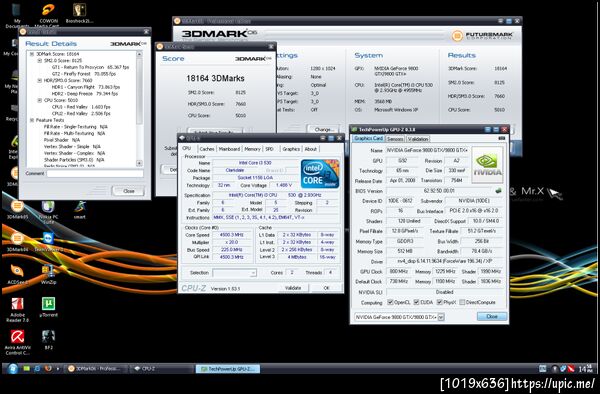Toggle the PhysX checkbox in GPU-Z
Screen dimensions: 600x394
click(x=440, y=302)
